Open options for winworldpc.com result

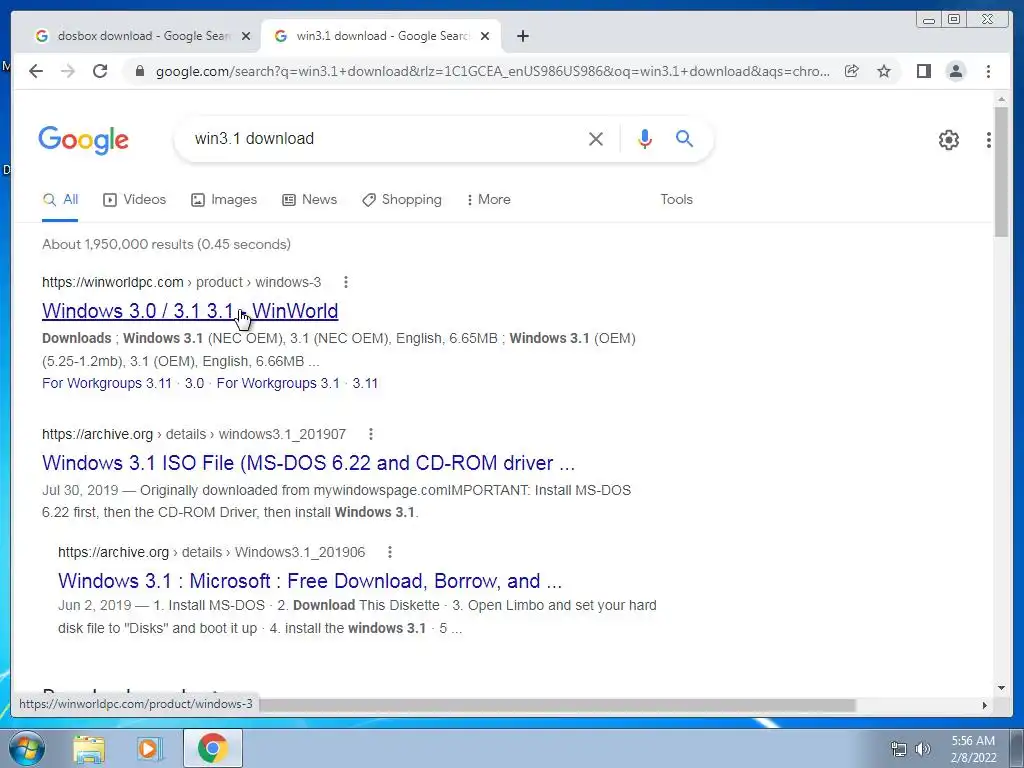[345, 282]
